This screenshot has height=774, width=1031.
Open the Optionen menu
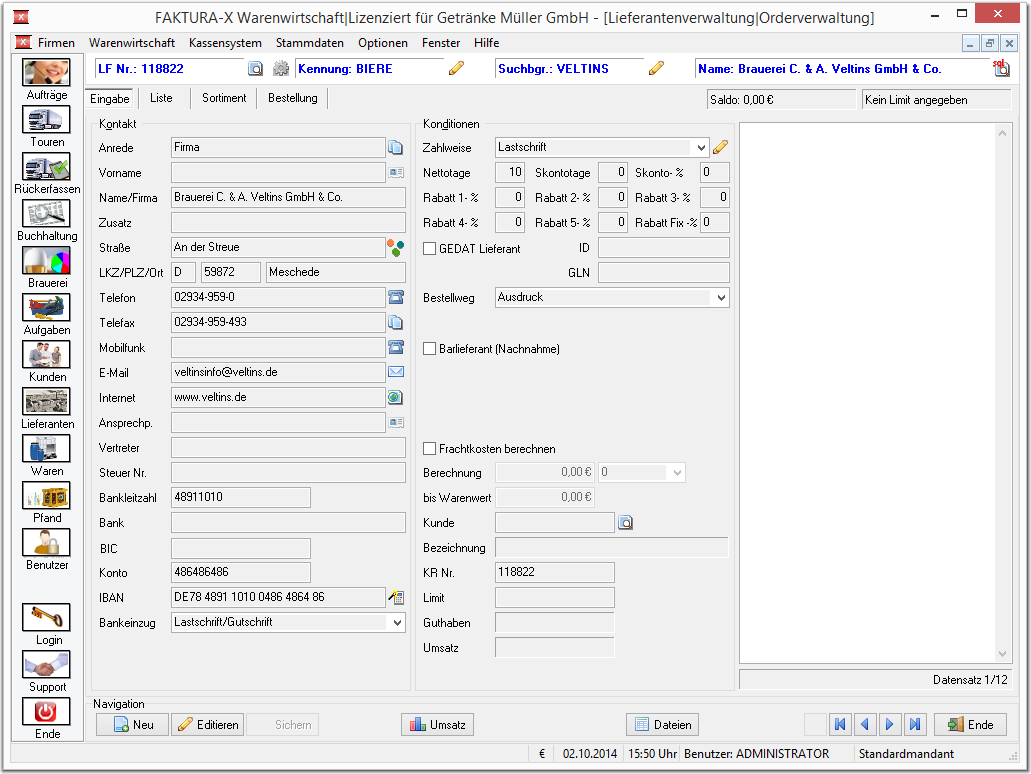383,43
